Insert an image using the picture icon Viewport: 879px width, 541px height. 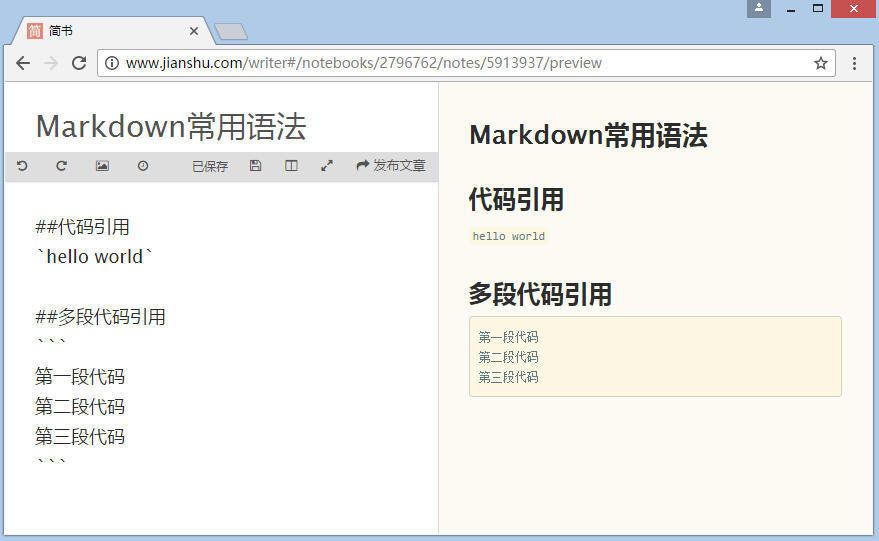(102, 166)
